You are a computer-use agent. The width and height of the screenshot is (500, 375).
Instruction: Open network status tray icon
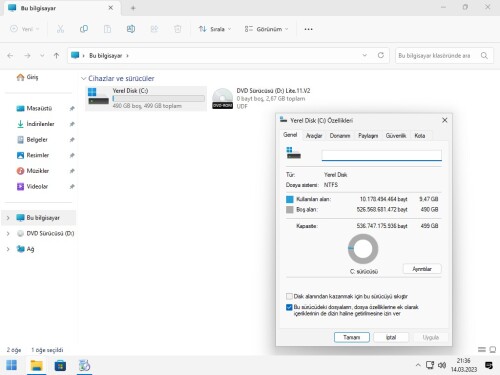tap(430, 365)
